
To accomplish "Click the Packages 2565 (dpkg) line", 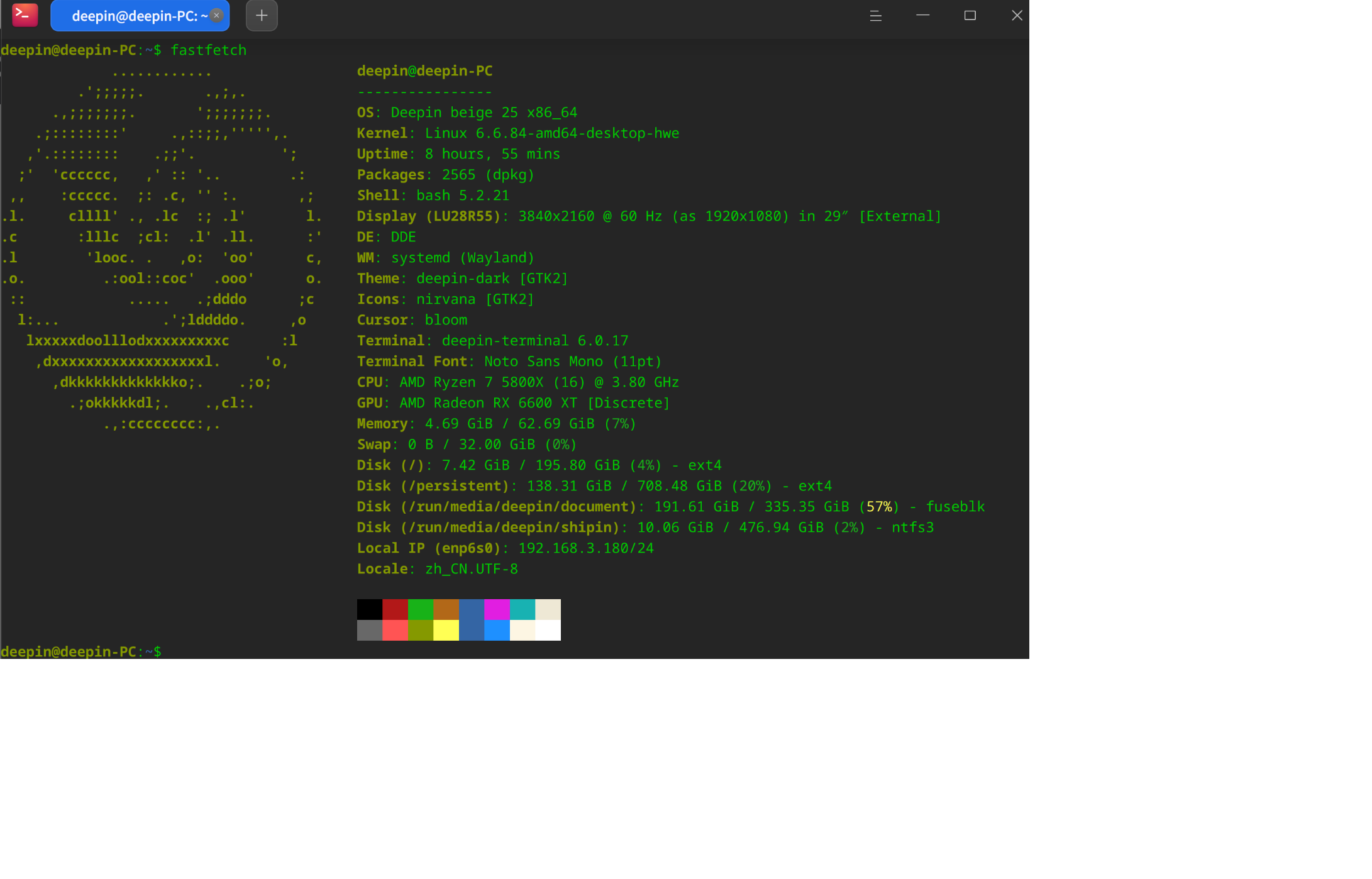I will [446, 175].
